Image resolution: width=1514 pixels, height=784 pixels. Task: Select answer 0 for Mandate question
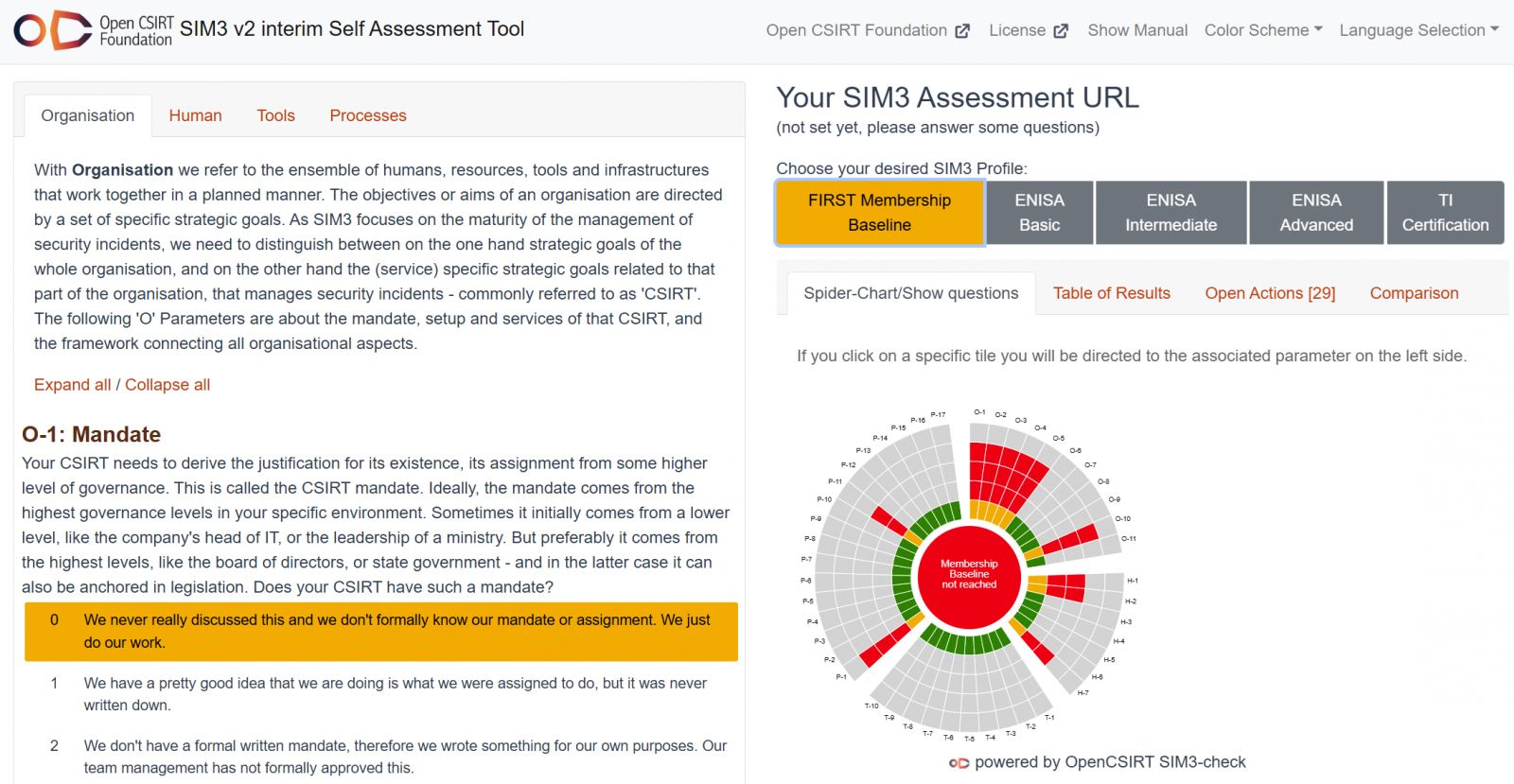coord(381,631)
